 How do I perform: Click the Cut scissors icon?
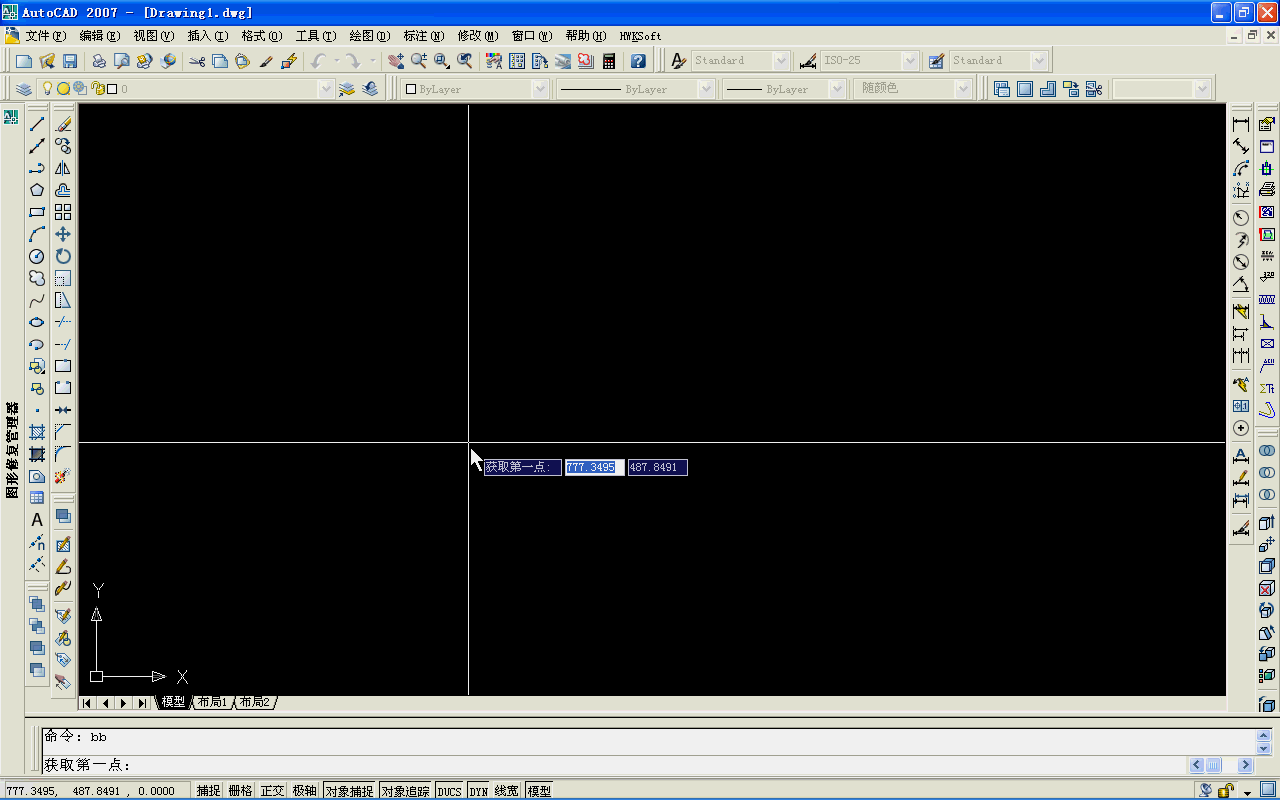click(196, 61)
